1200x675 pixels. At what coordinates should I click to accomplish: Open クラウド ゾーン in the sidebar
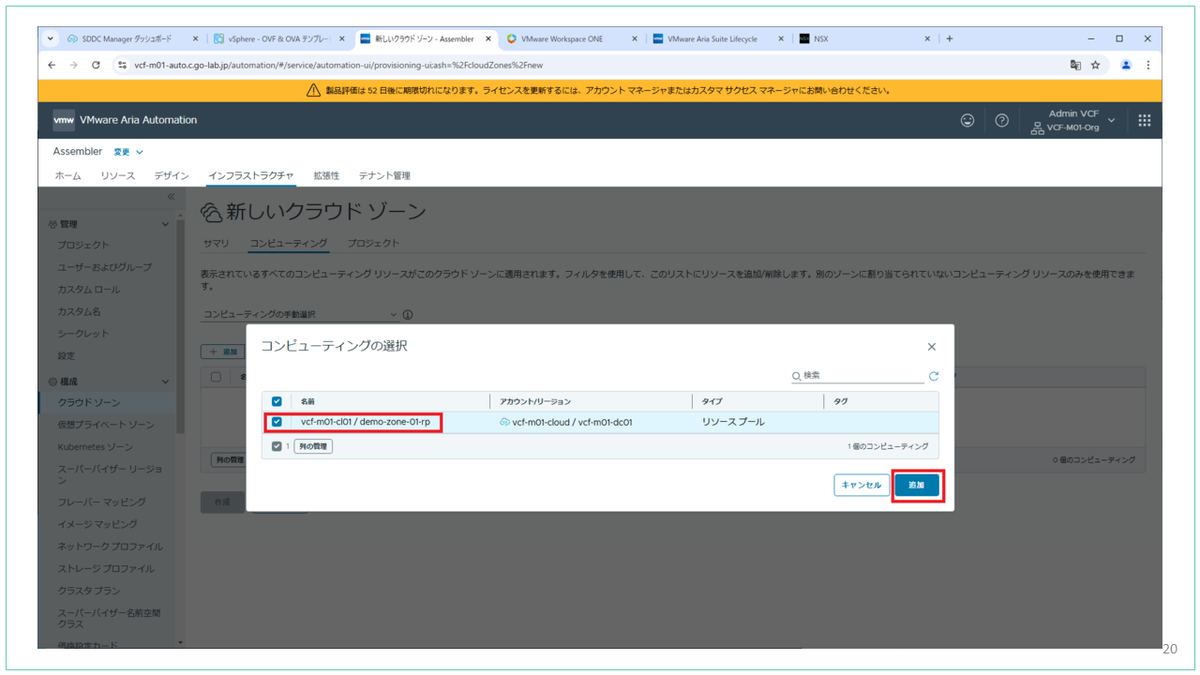(89, 402)
